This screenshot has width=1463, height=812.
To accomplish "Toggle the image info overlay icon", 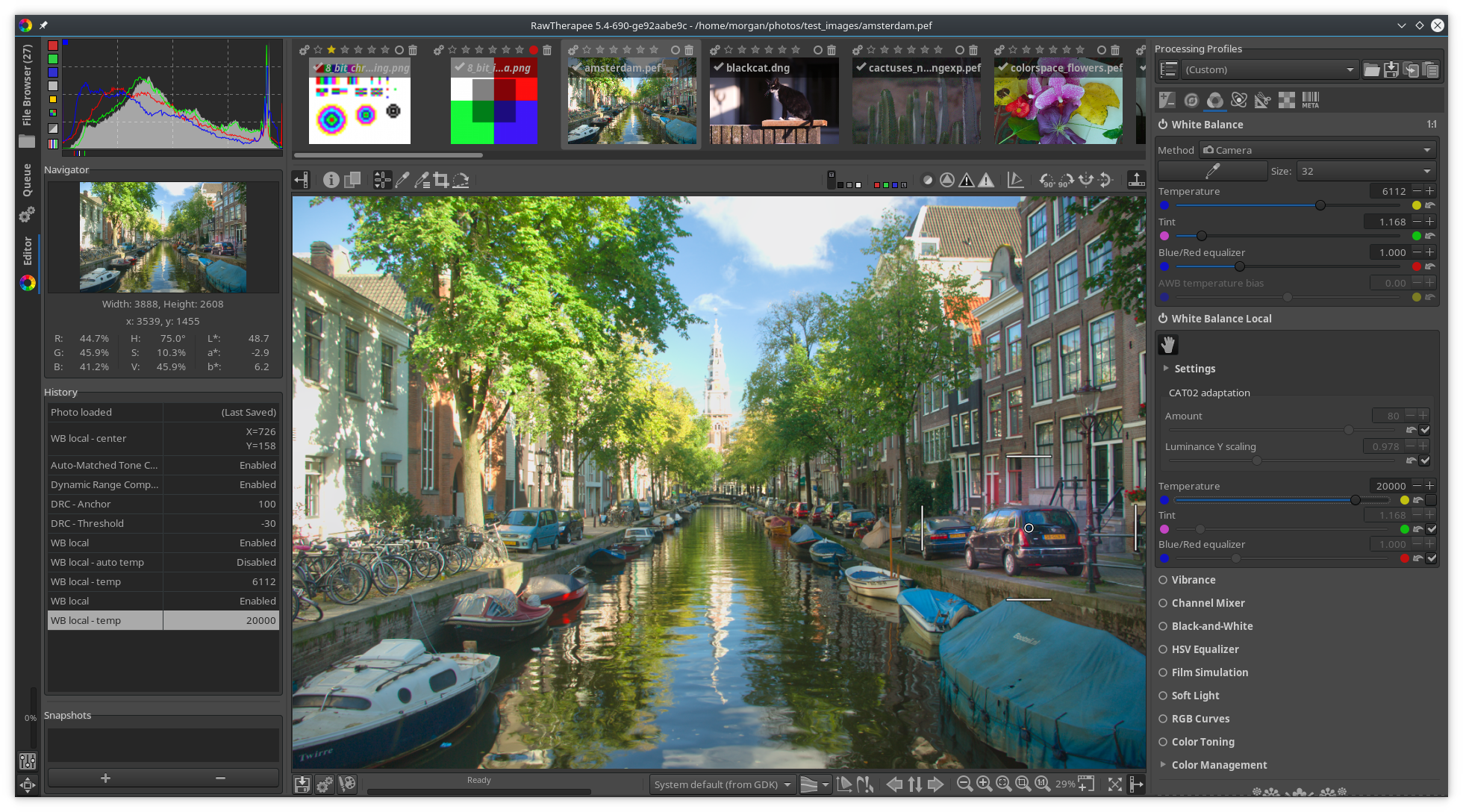I will tap(331, 180).
